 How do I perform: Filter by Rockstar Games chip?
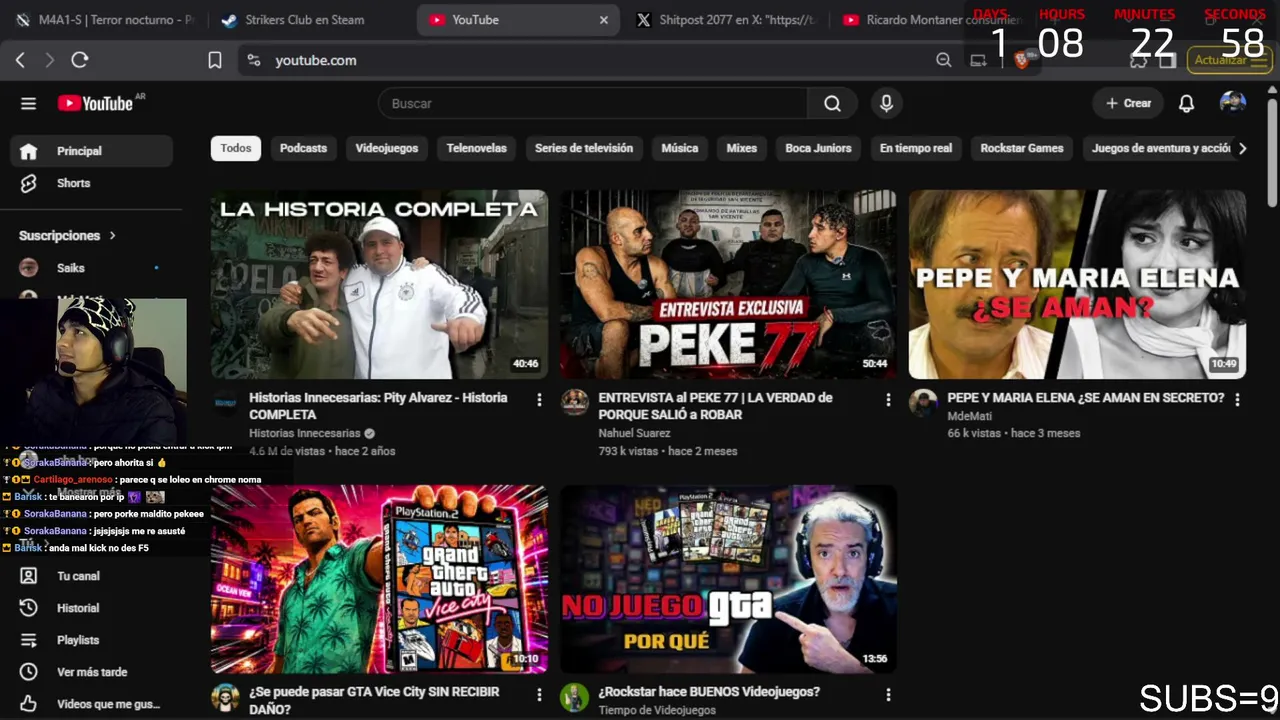tap(1022, 148)
